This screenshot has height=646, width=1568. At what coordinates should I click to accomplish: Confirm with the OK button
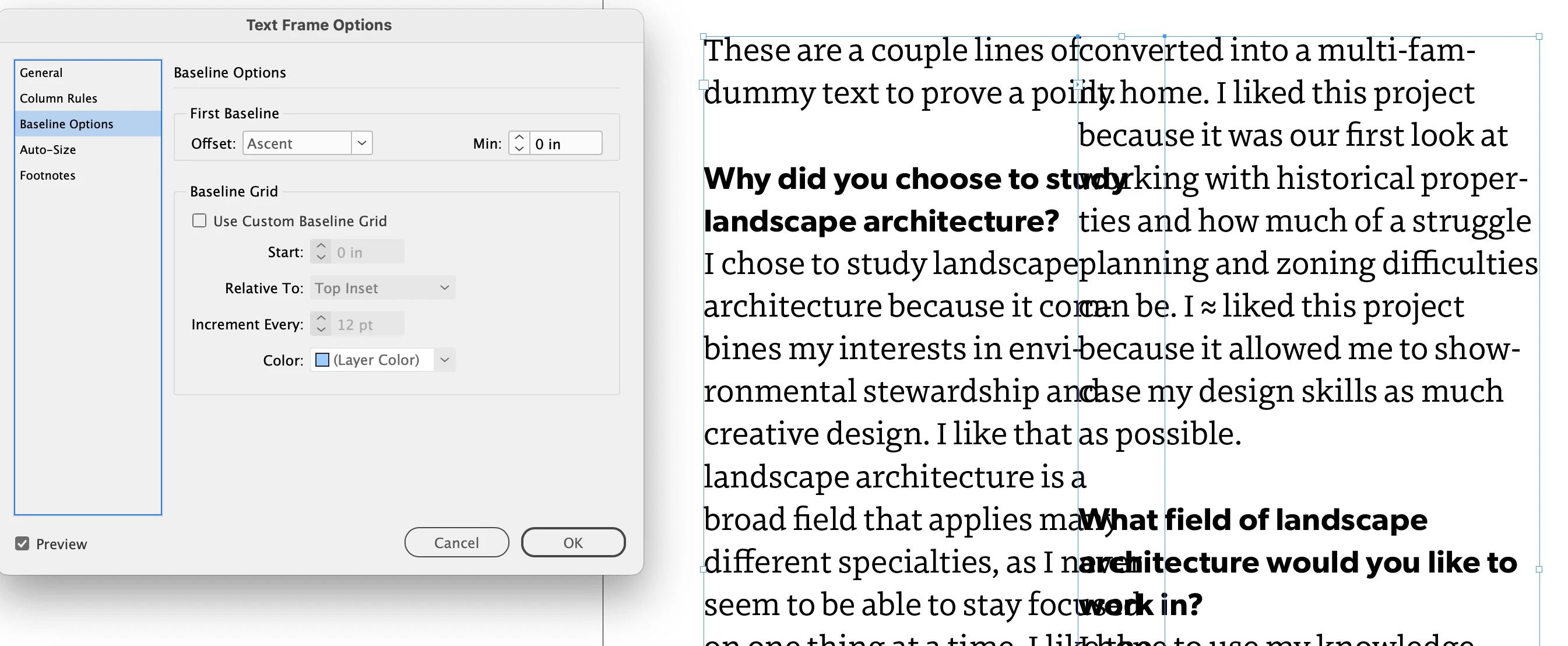point(573,542)
